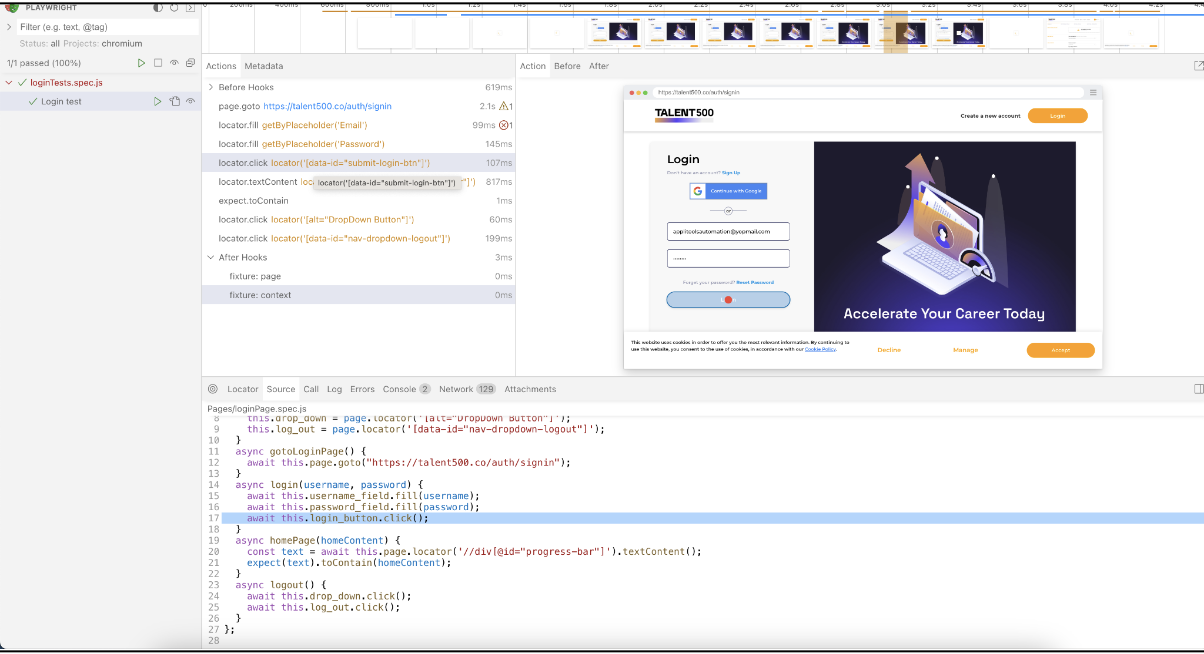1204x654 pixels.
Task: Click the stop tests square icon
Action: 157,63
